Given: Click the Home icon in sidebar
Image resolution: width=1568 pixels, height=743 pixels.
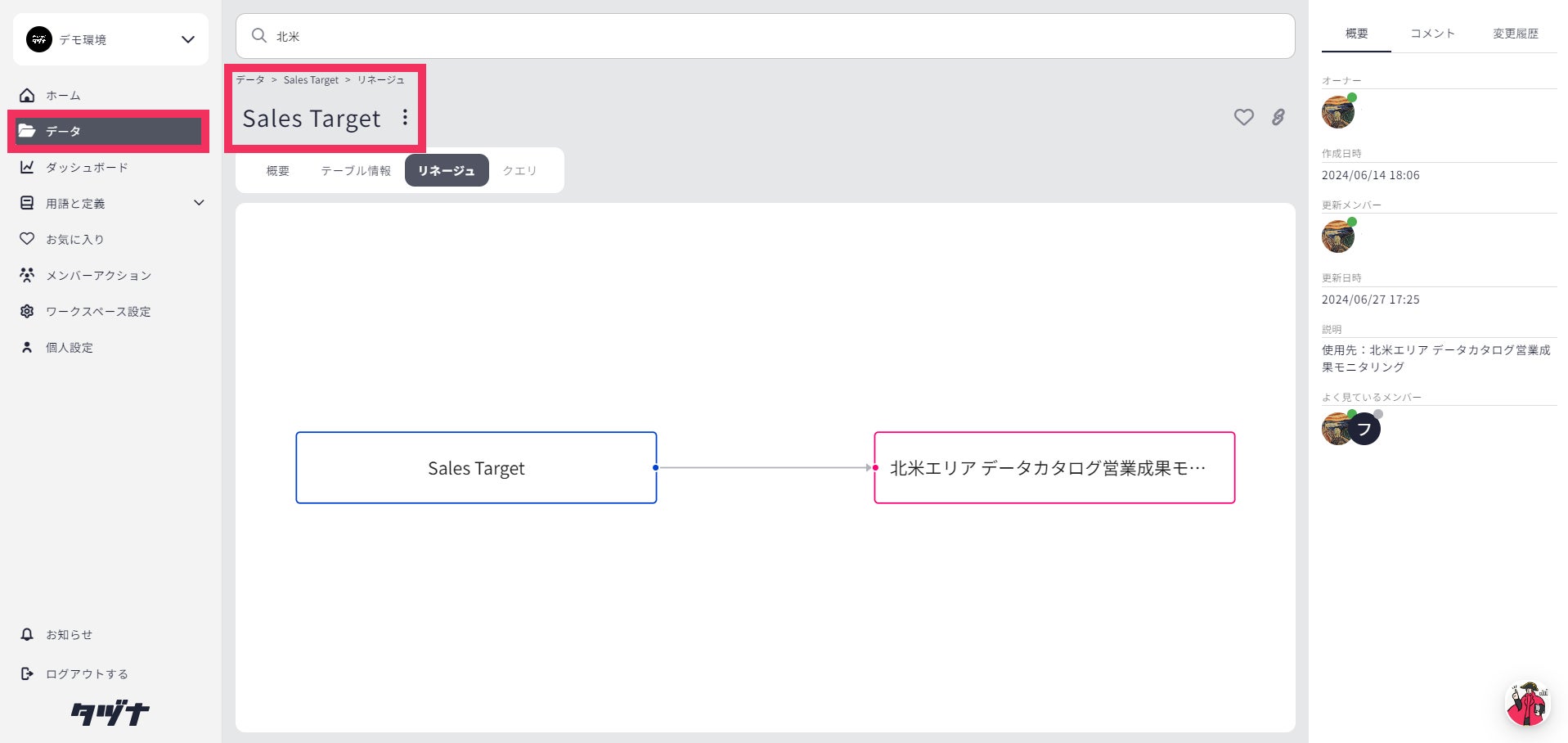Looking at the screenshot, I should pyautogui.click(x=27, y=96).
